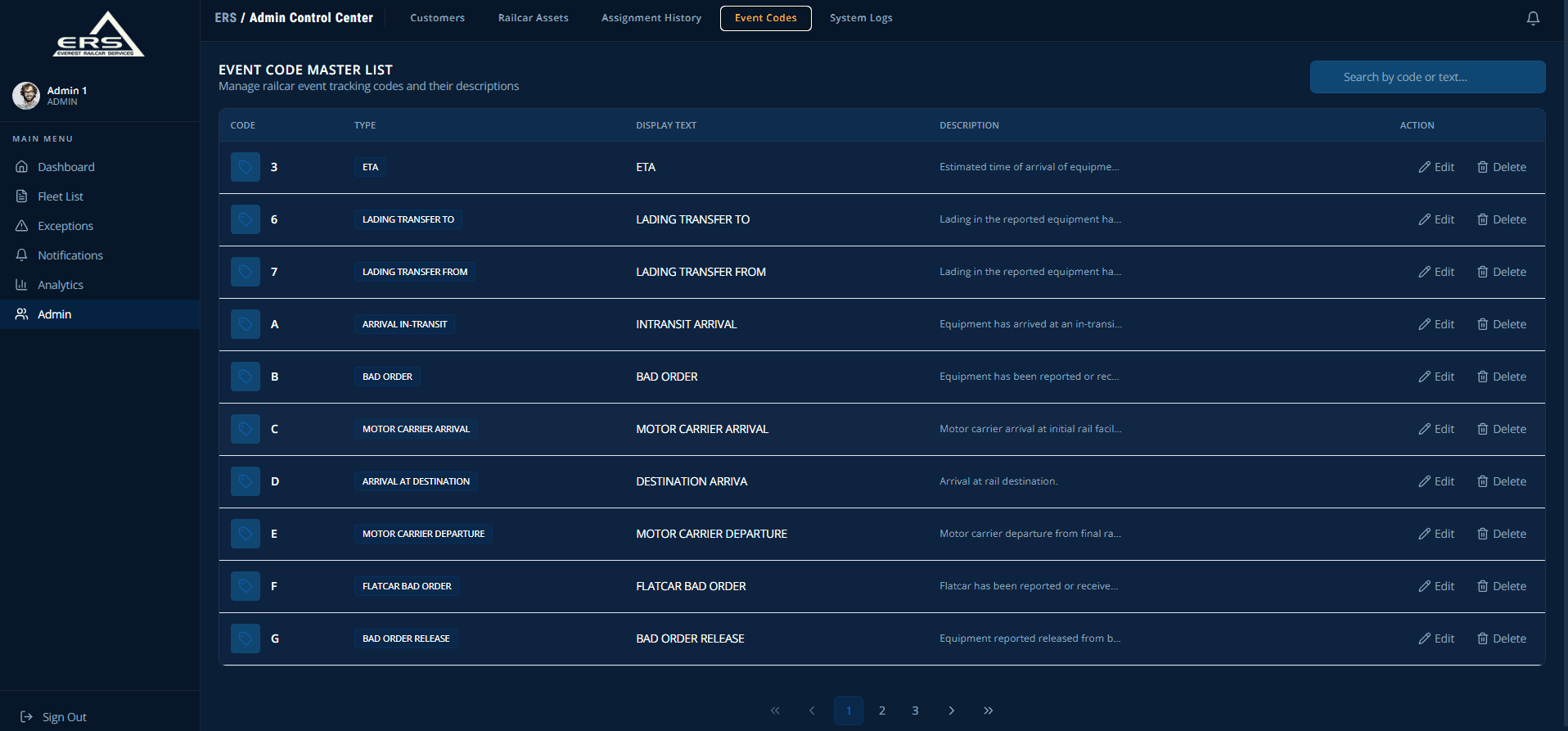Click the Admin 1 avatar picture

click(x=26, y=95)
